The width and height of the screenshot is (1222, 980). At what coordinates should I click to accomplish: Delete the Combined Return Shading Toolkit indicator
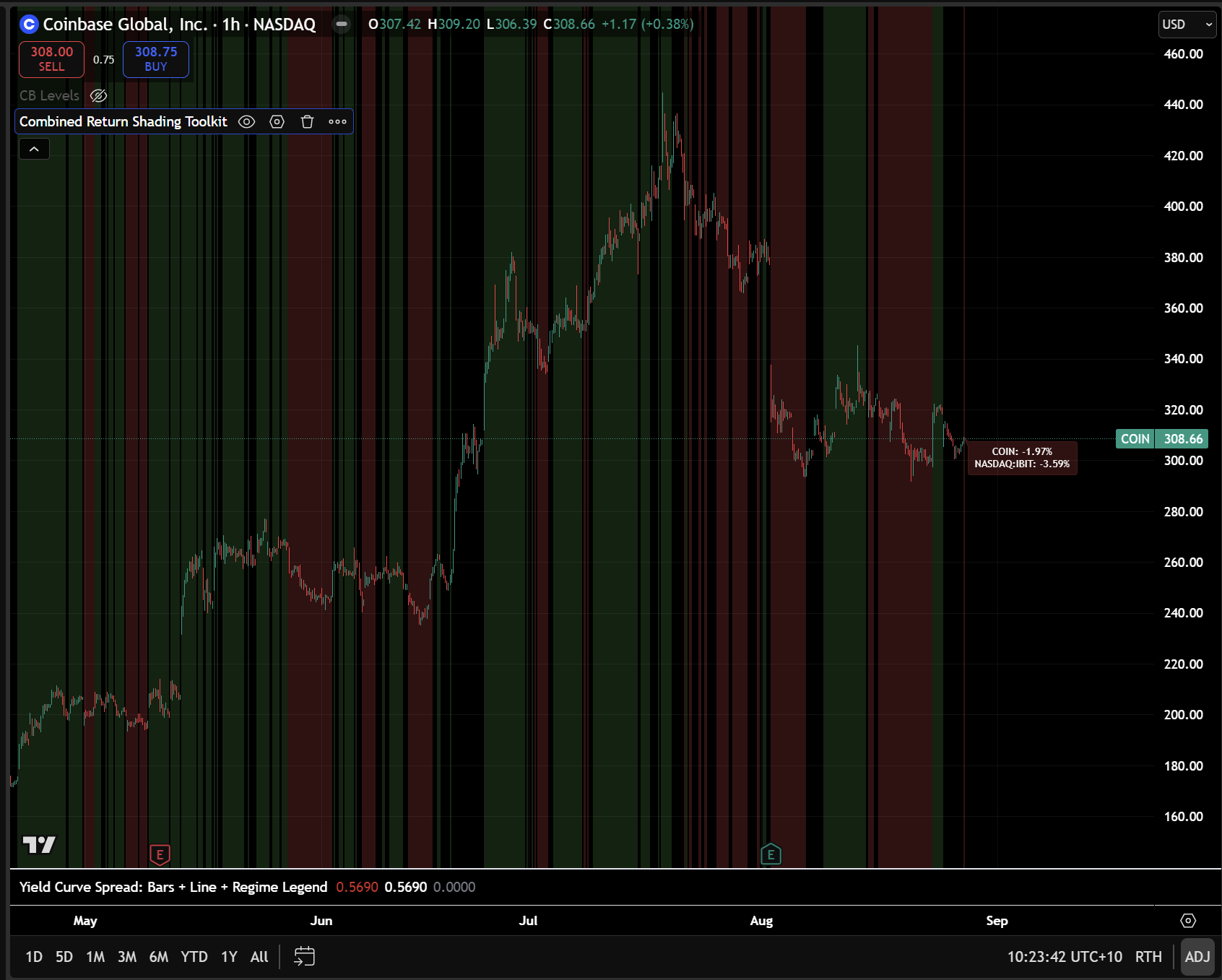[307, 121]
